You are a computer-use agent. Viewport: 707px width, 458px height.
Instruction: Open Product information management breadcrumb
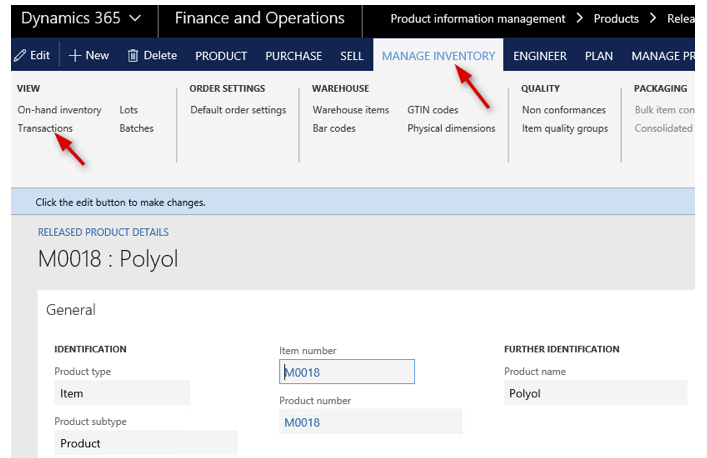(477, 19)
